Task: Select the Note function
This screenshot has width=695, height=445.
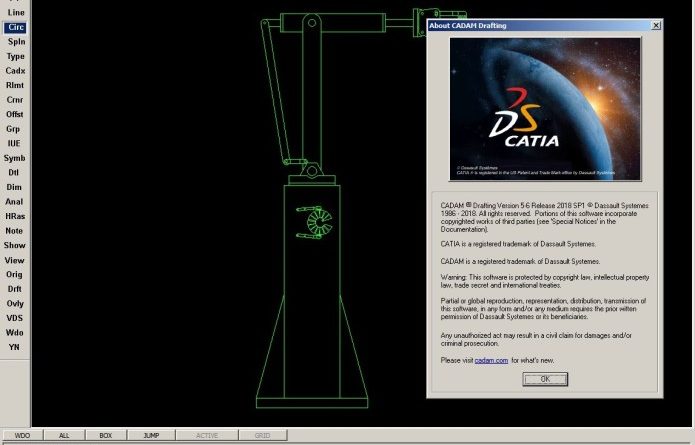Action: pyautogui.click(x=15, y=230)
